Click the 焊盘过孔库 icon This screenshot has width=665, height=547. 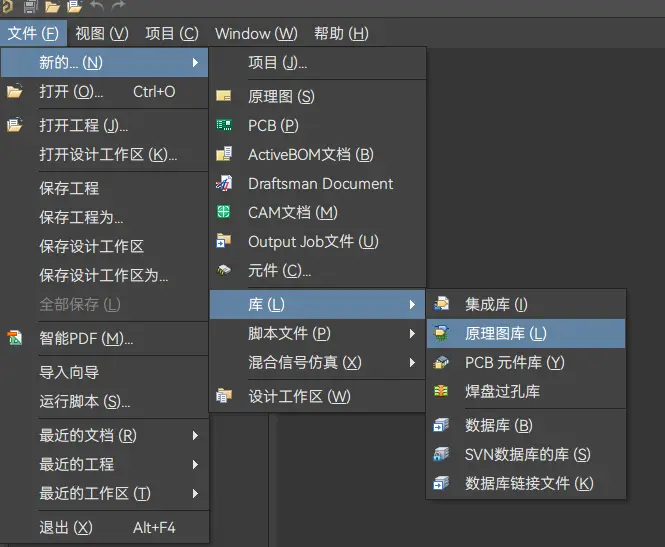[x=441, y=392]
